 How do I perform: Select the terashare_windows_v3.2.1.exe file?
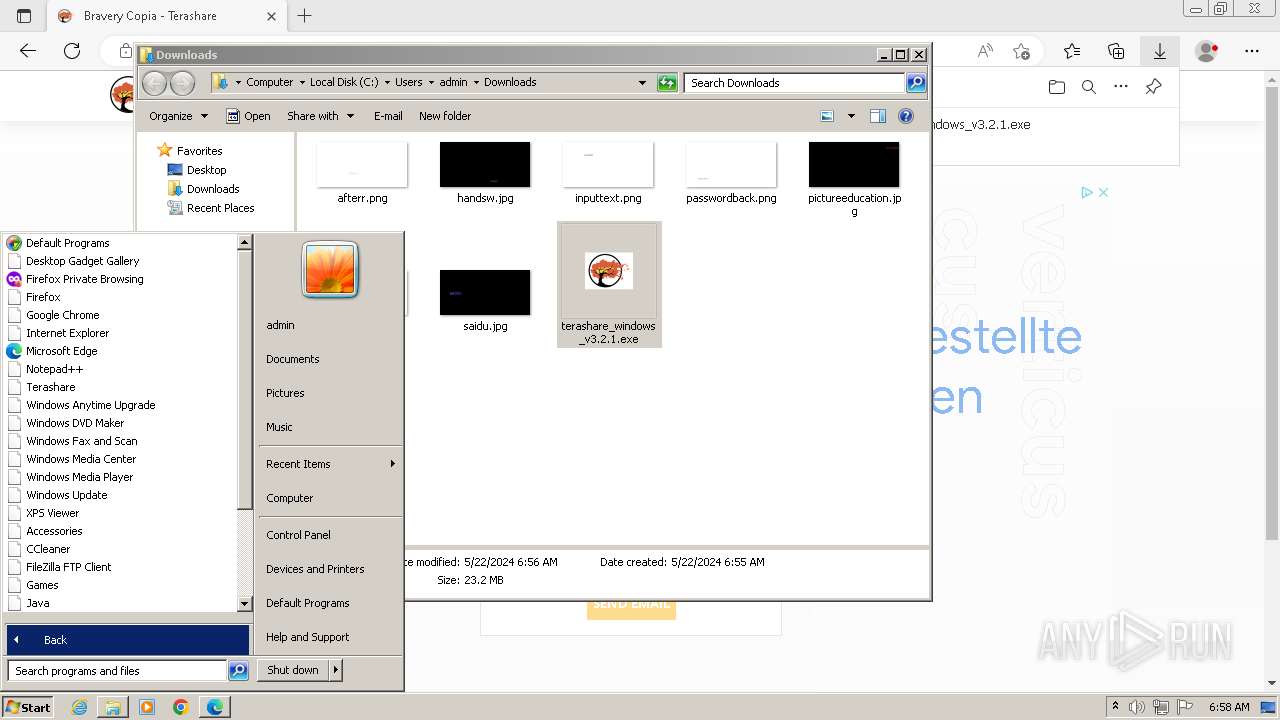point(609,284)
